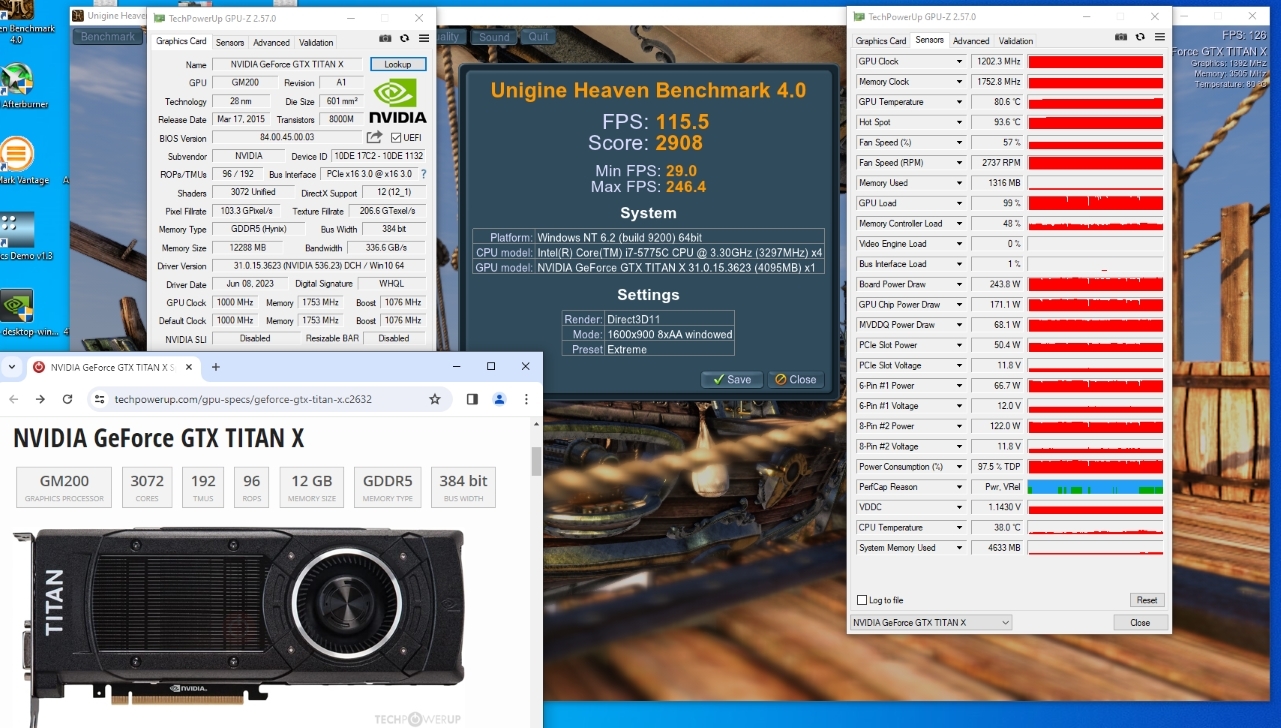Reload the Chrome page
Image resolution: width=1281 pixels, height=728 pixels.
pyautogui.click(x=67, y=399)
